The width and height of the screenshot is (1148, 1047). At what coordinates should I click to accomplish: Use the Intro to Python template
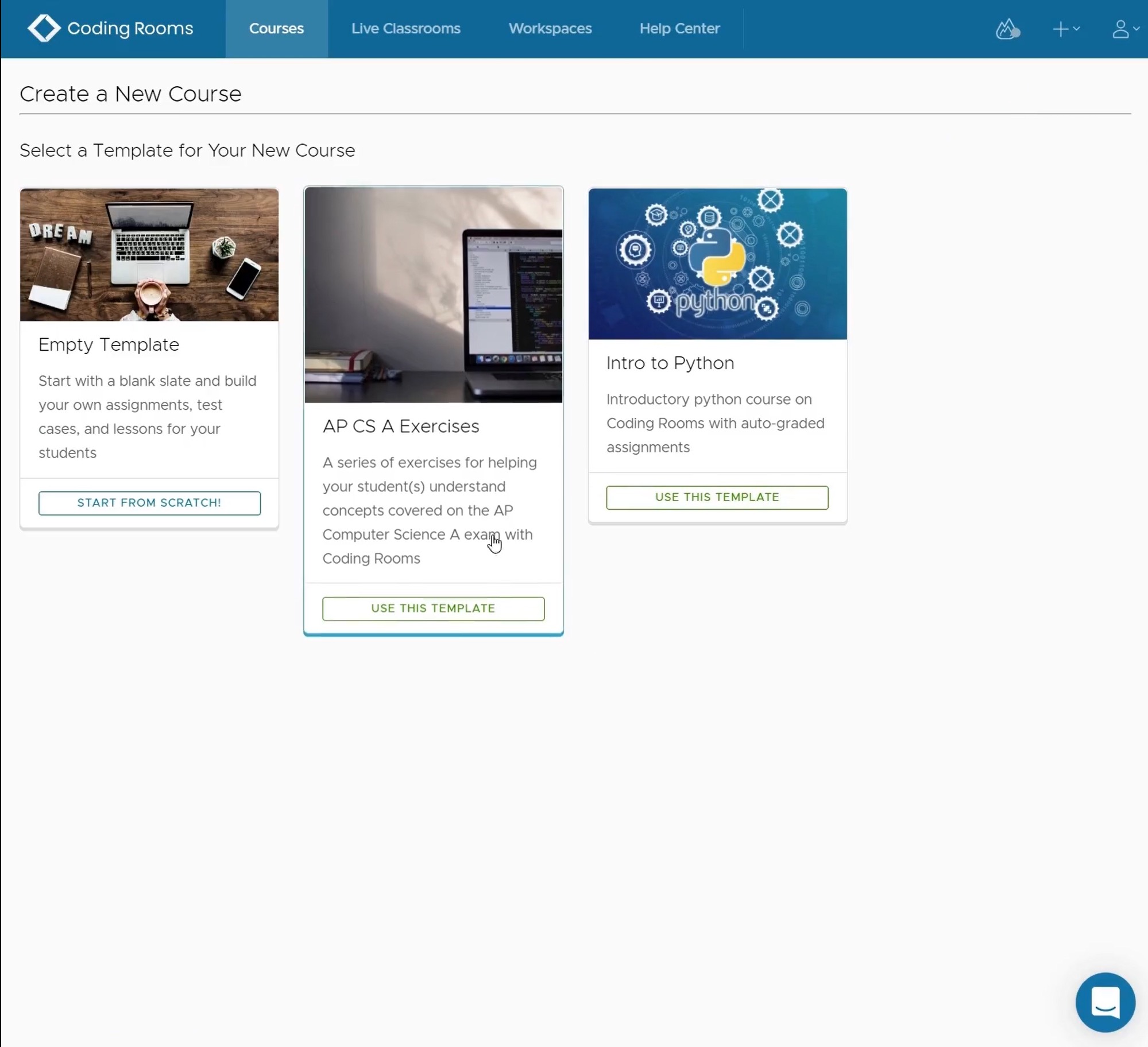pyautogui.click(x=717, y=497)
